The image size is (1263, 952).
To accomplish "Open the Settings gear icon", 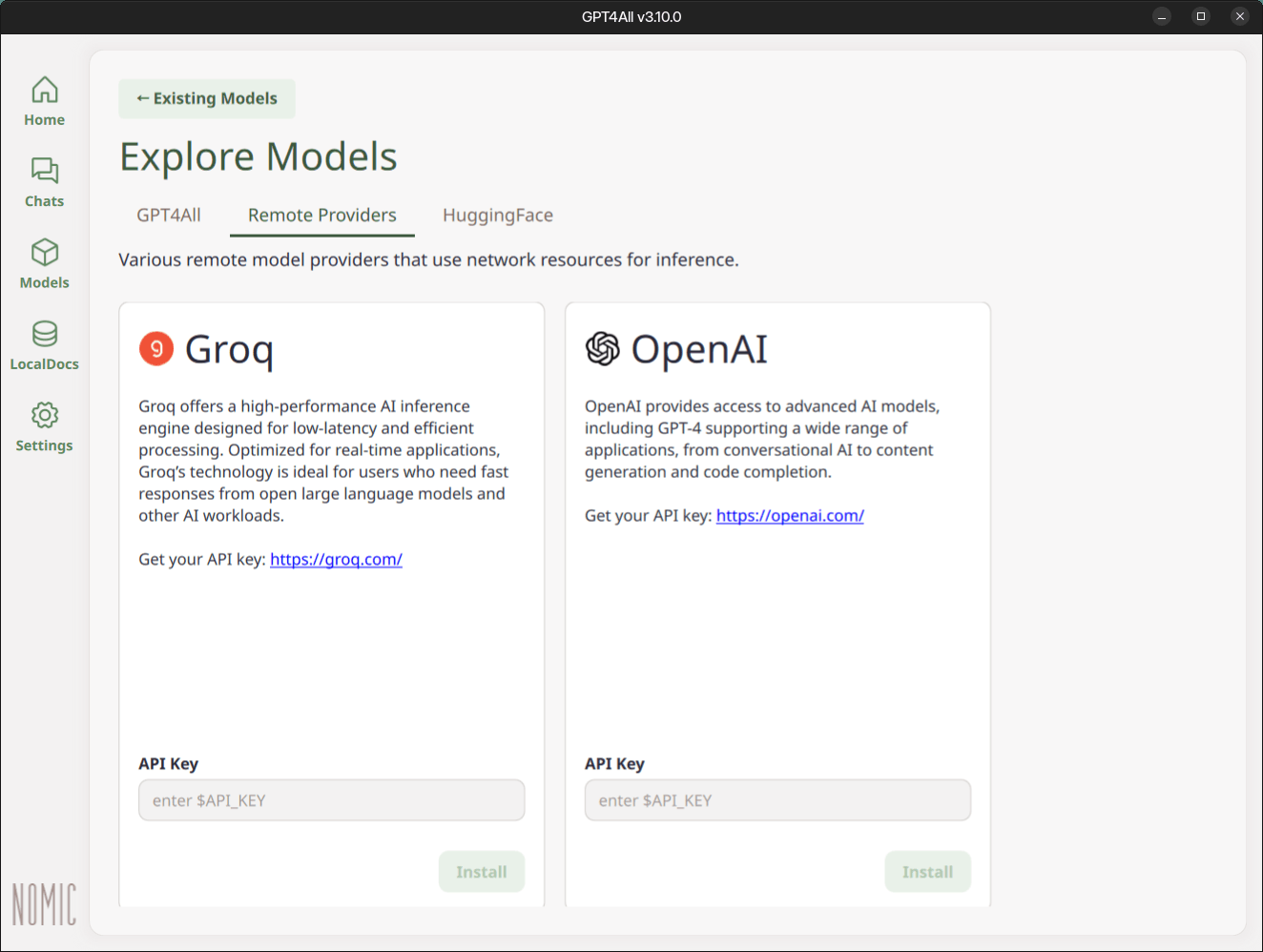I will click(45, 416).
